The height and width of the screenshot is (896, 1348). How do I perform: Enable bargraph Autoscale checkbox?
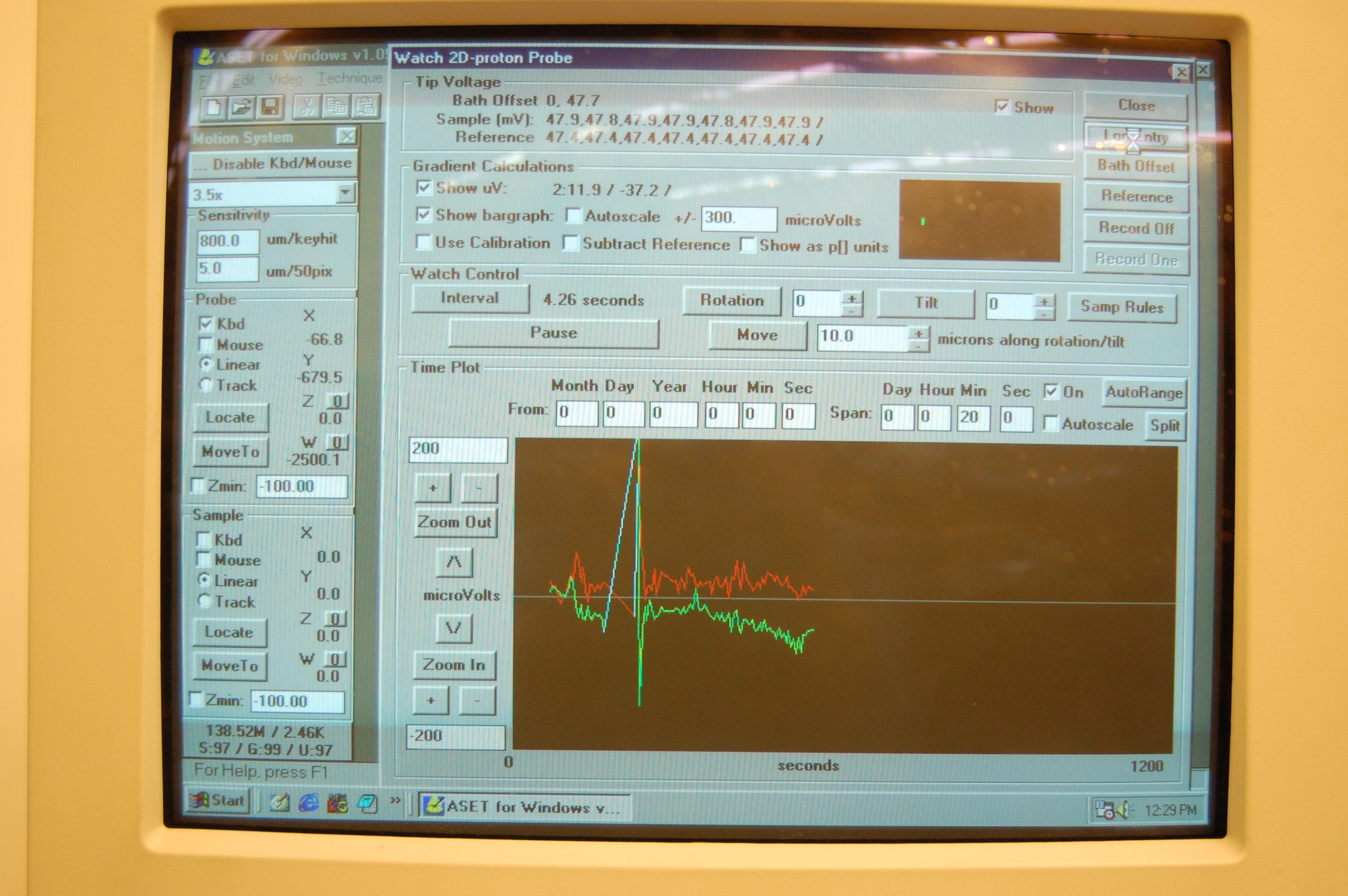pos(573,215)
